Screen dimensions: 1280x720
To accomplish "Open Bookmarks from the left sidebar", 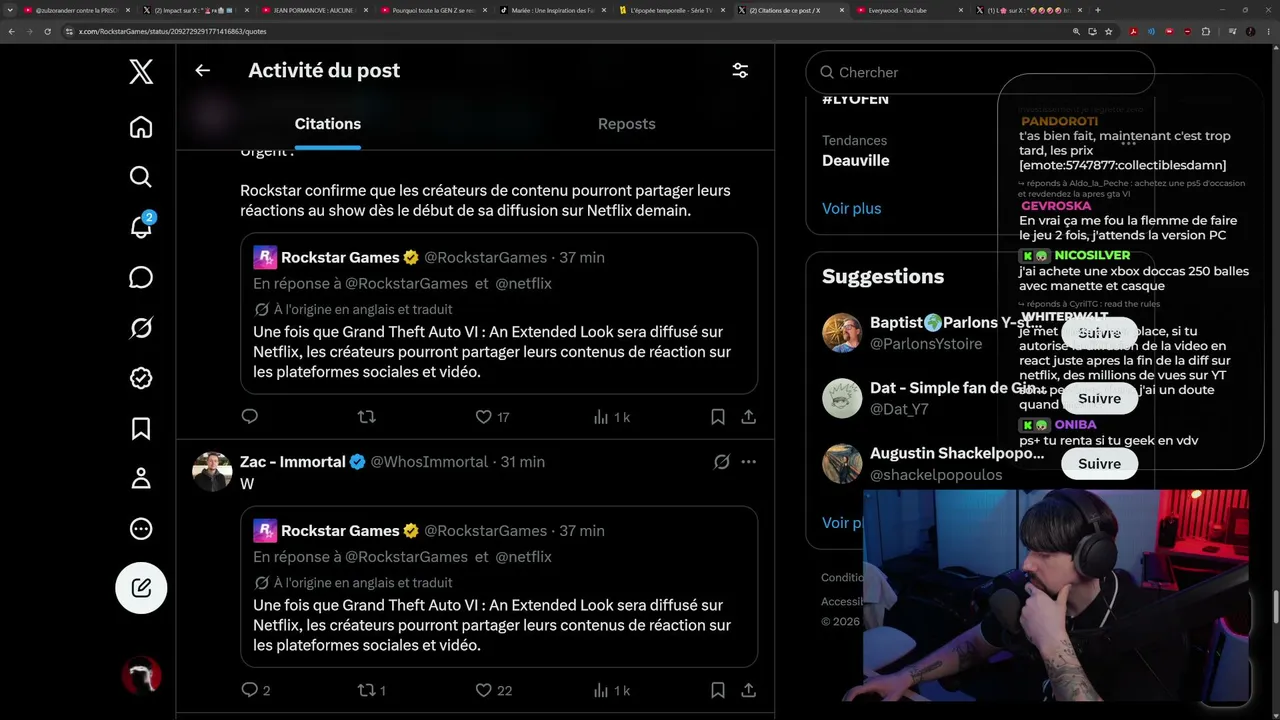I will [141, 428].
